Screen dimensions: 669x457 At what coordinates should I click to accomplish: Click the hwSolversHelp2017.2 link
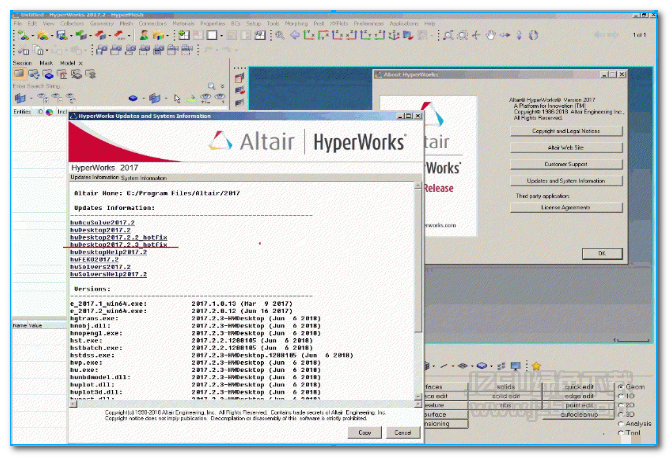(x=108, y=274)
